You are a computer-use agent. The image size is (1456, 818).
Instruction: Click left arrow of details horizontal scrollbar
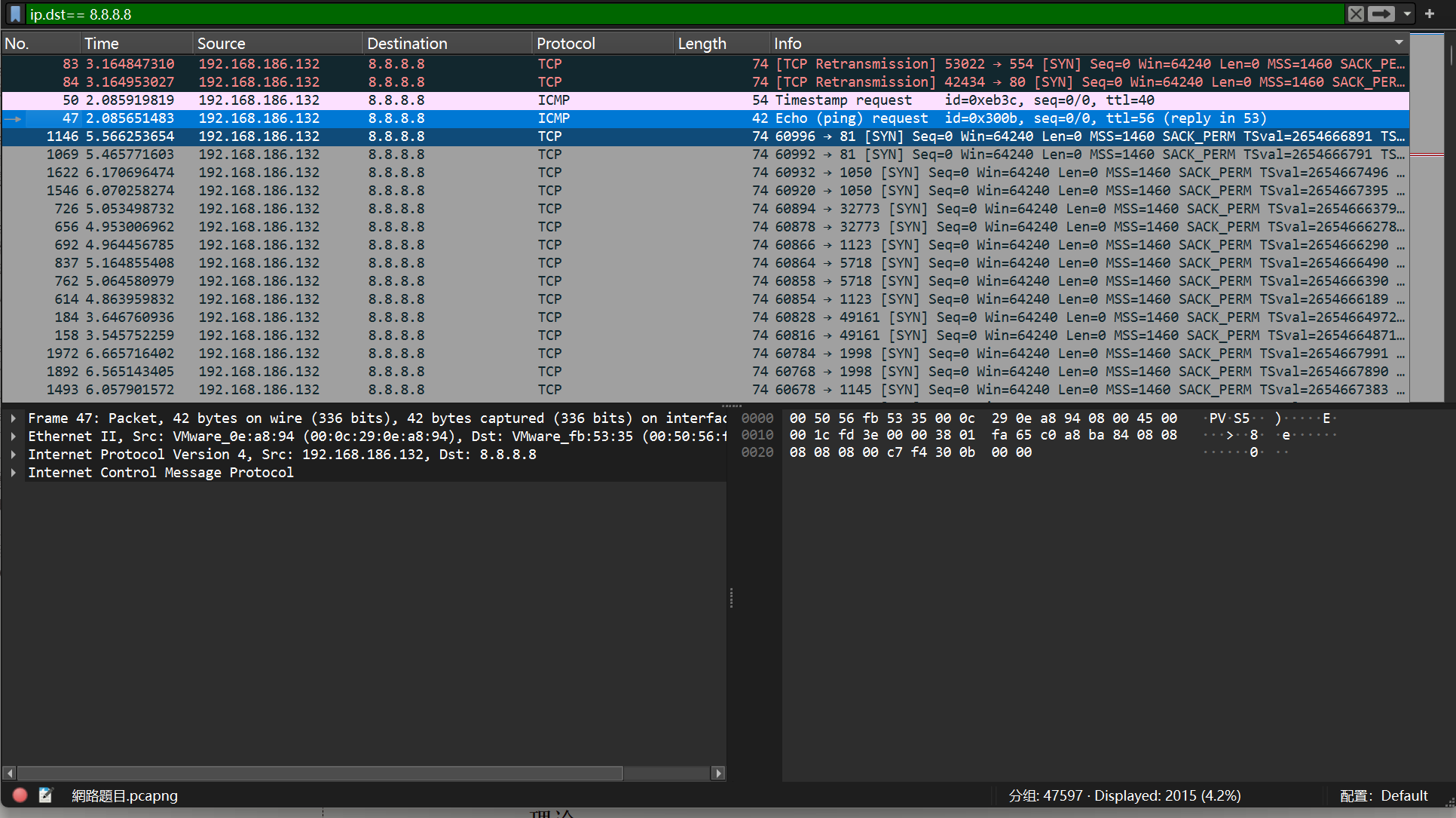tap(9, 774)
